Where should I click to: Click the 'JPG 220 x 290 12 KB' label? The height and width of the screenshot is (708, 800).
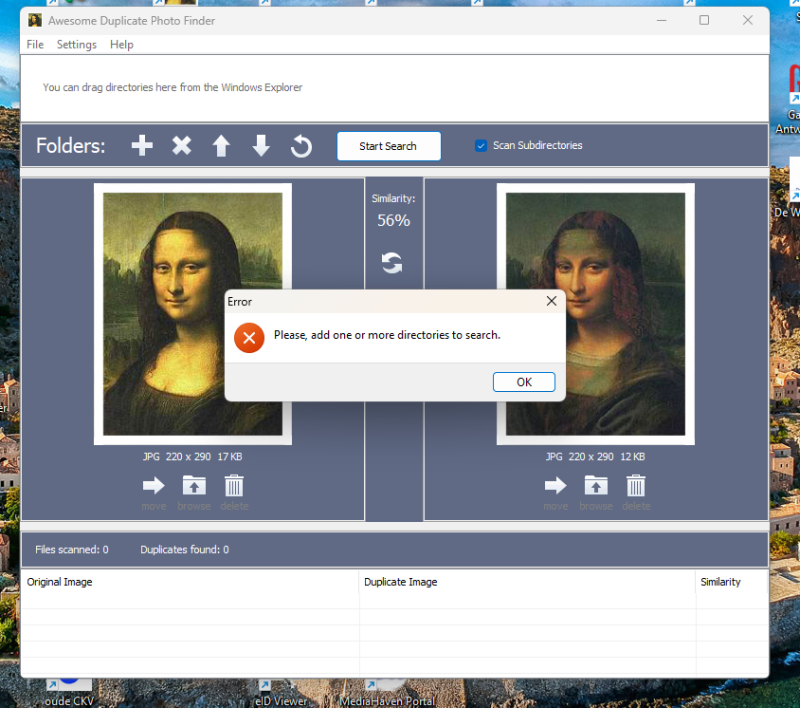(595, 457)
